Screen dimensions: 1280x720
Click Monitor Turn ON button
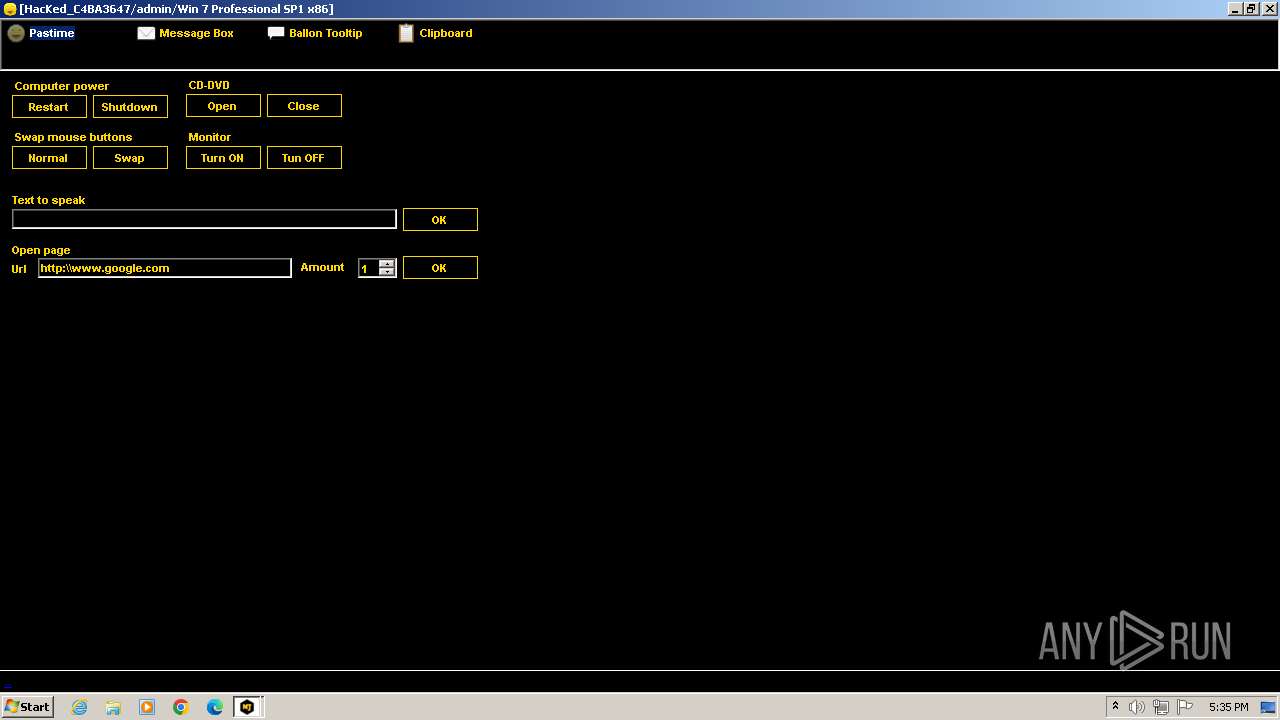223,158
